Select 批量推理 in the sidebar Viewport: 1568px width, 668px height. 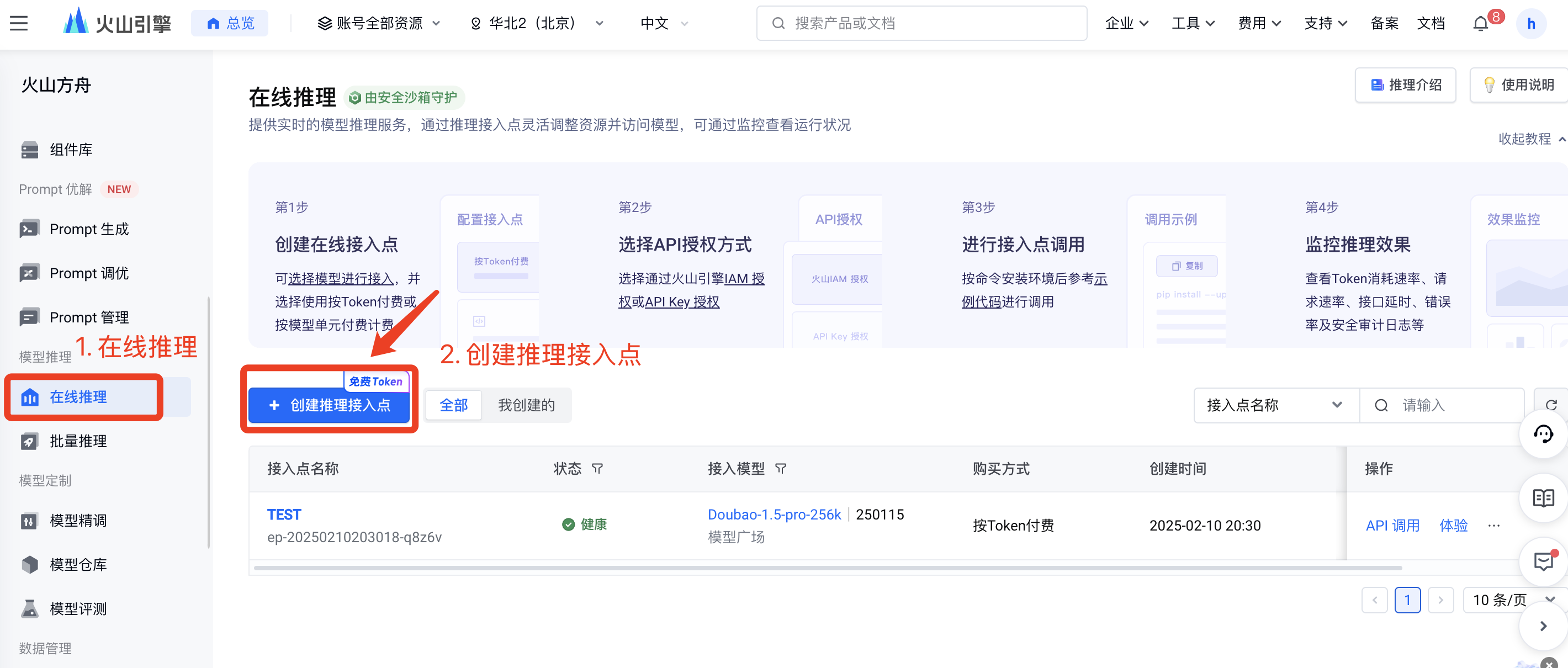(78, 441)
